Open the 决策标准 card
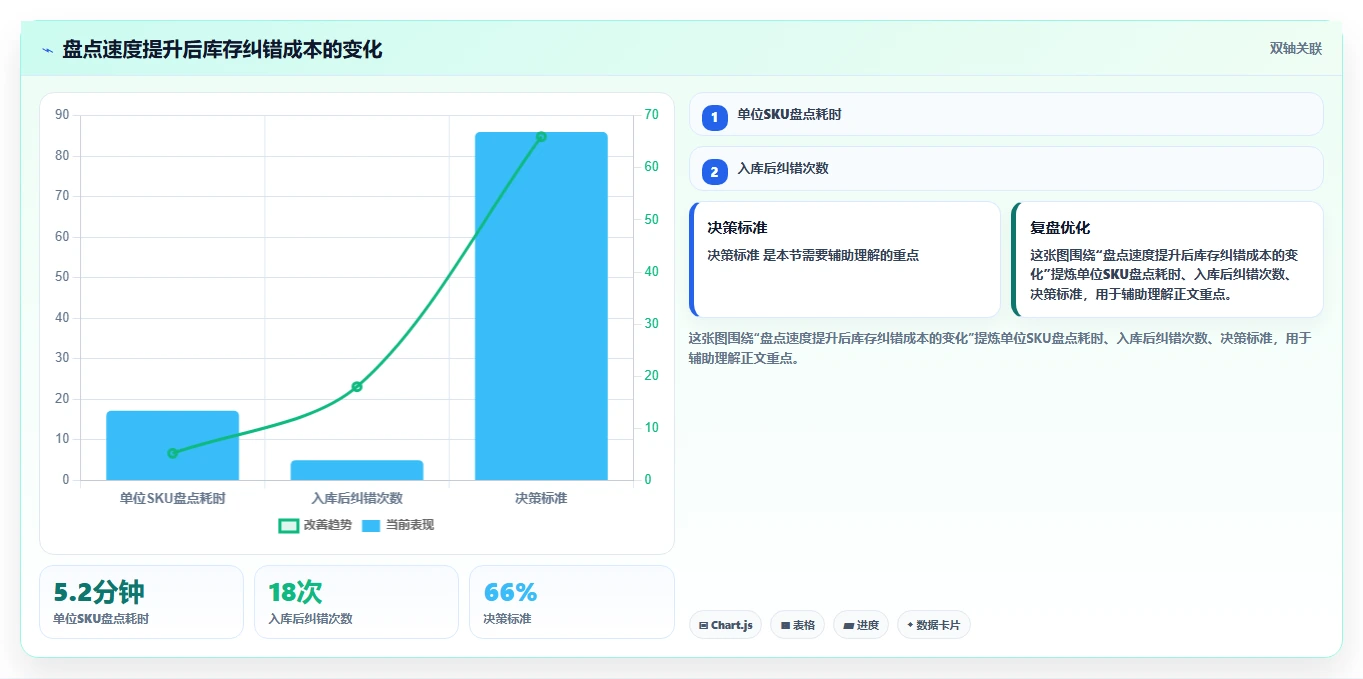Screen dimensions: 1363x679 click(x=845, y=259)
